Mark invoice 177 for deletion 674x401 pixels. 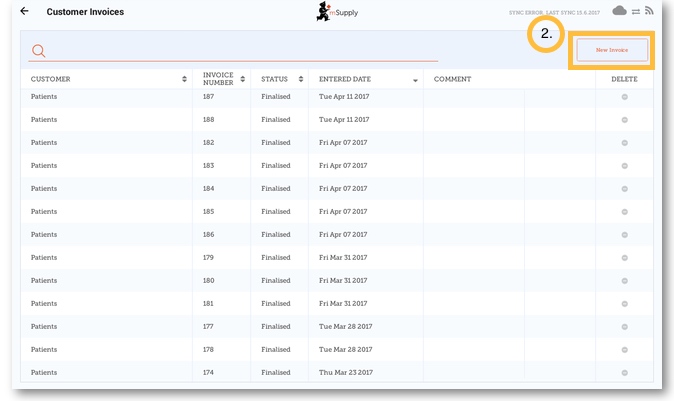tap(625, 327)
